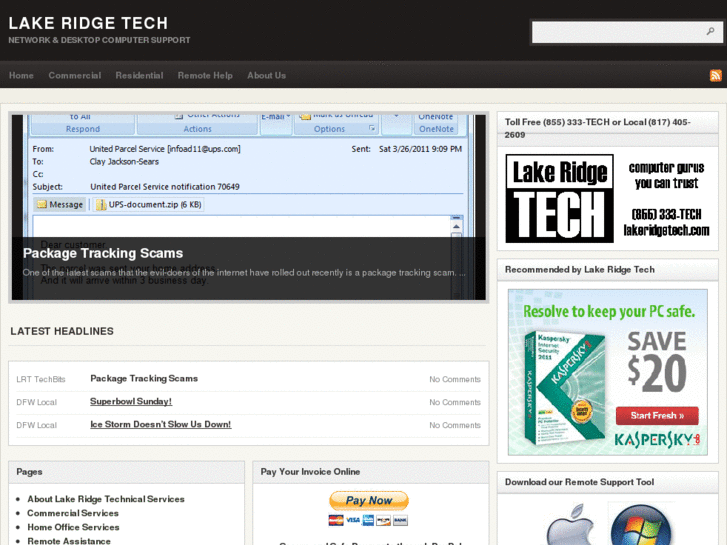View comments for Superbowl Sunday!
The width and height of the screenshot is (727, 545).
tap(455, 402)
